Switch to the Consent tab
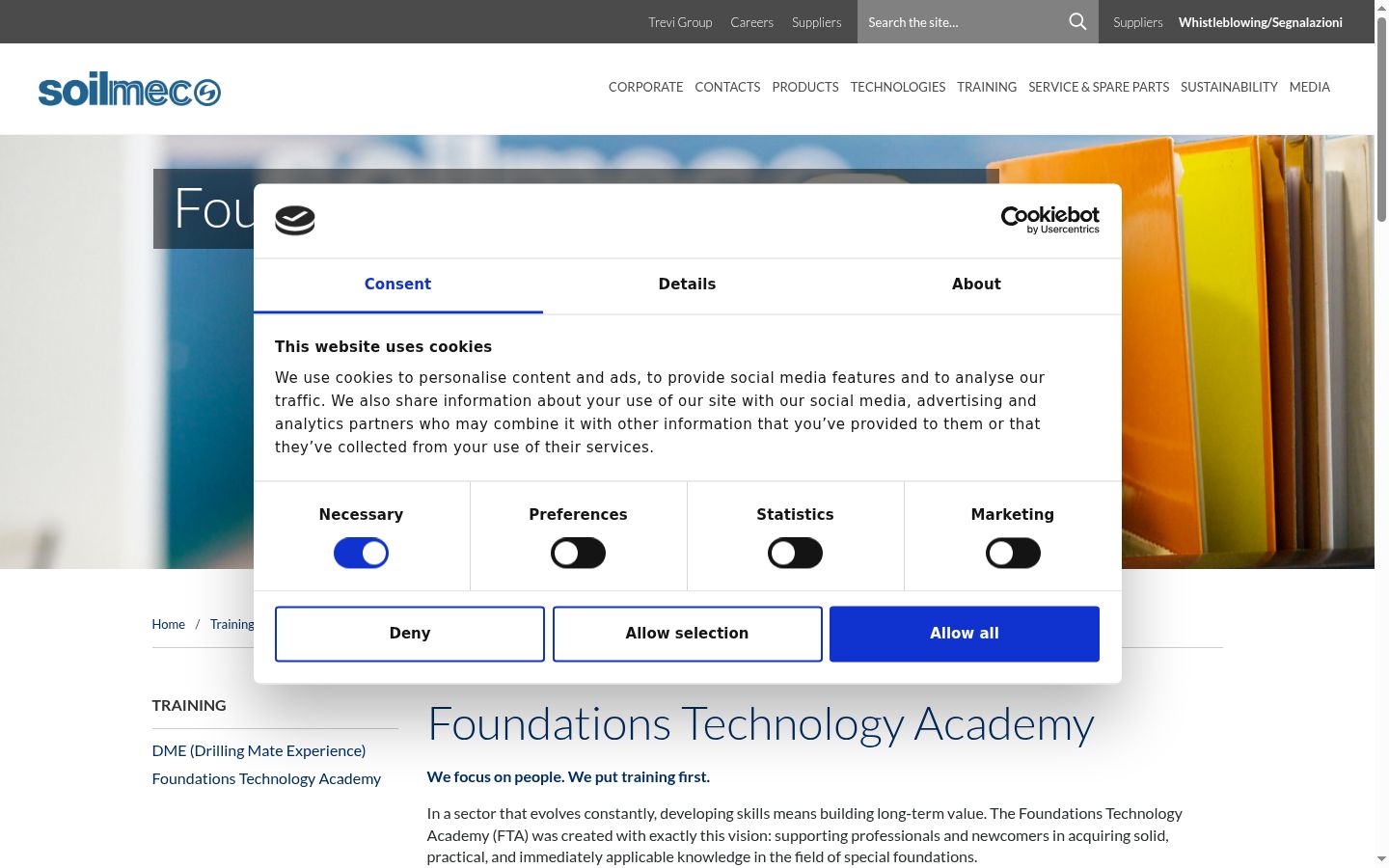The height and width of the screenshot is (868, 1389). (x=397, y=285)
